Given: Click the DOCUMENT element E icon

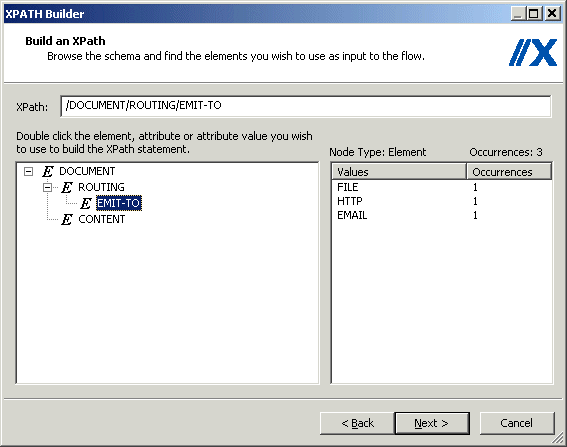Looking at the screenshot, I should [x=48, y=171].
